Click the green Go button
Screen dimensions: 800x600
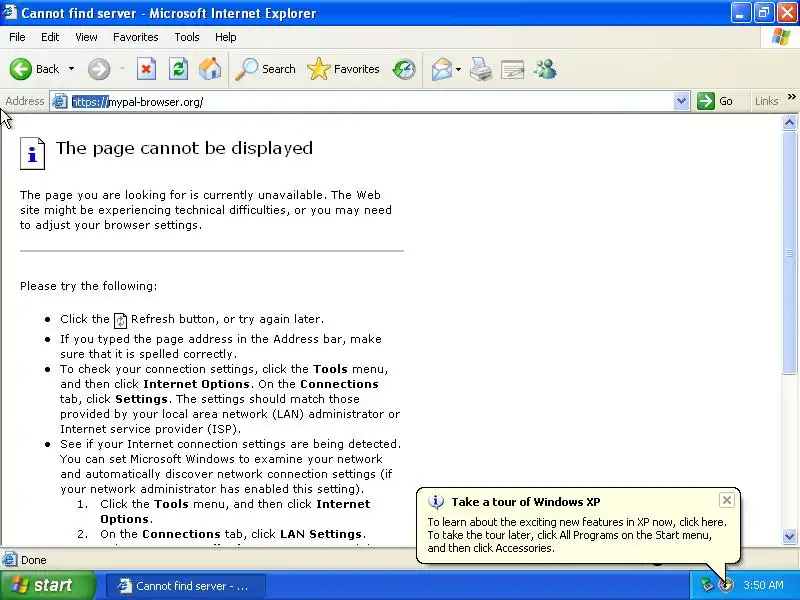(x=715, y=102)
